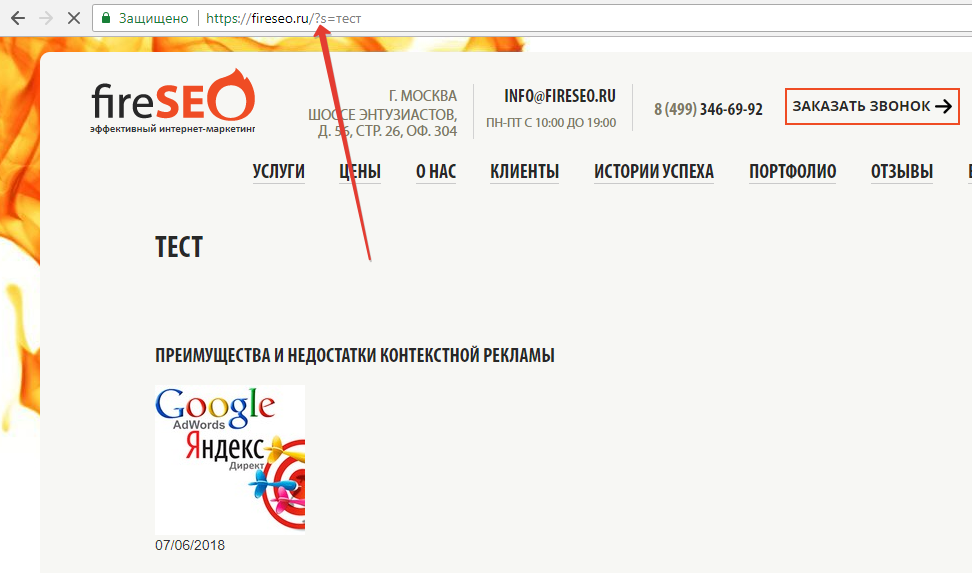Open the contextual advertising article title
972x573 pixels.
(x=355, y=356)
